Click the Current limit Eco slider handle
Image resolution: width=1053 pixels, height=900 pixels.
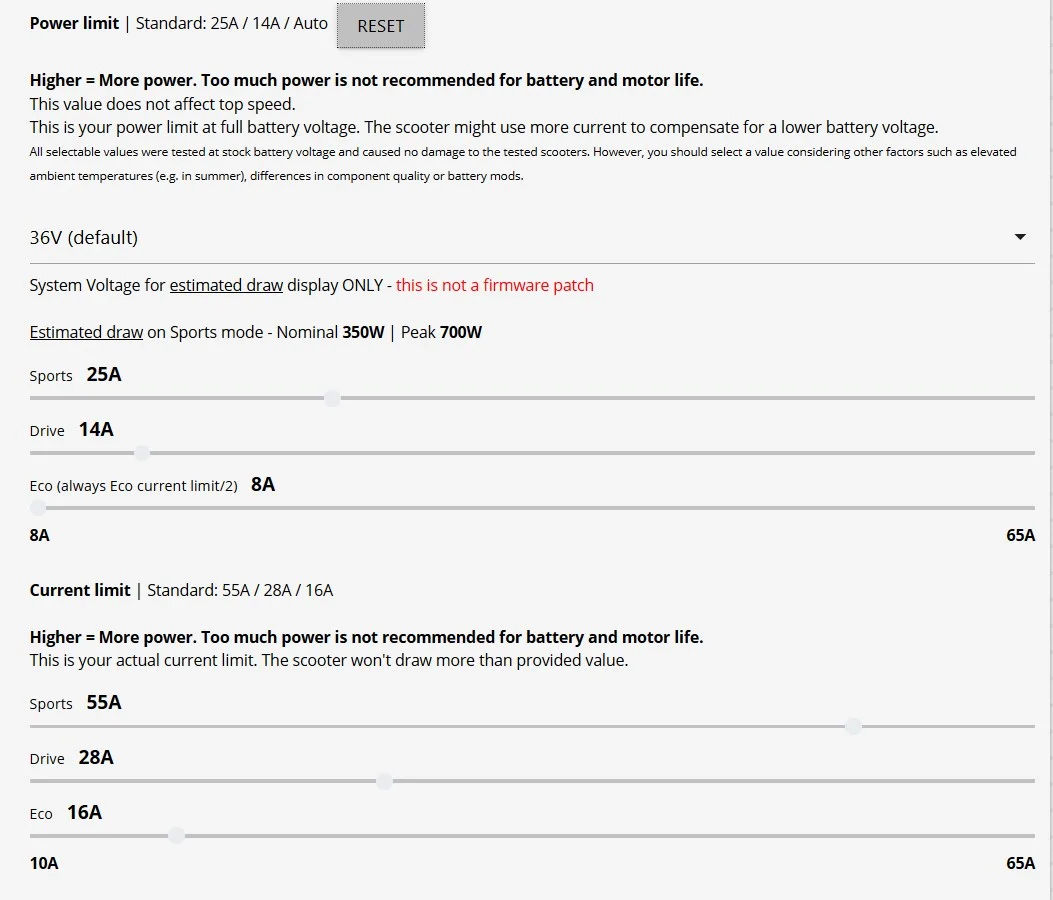tap(176, 836)
